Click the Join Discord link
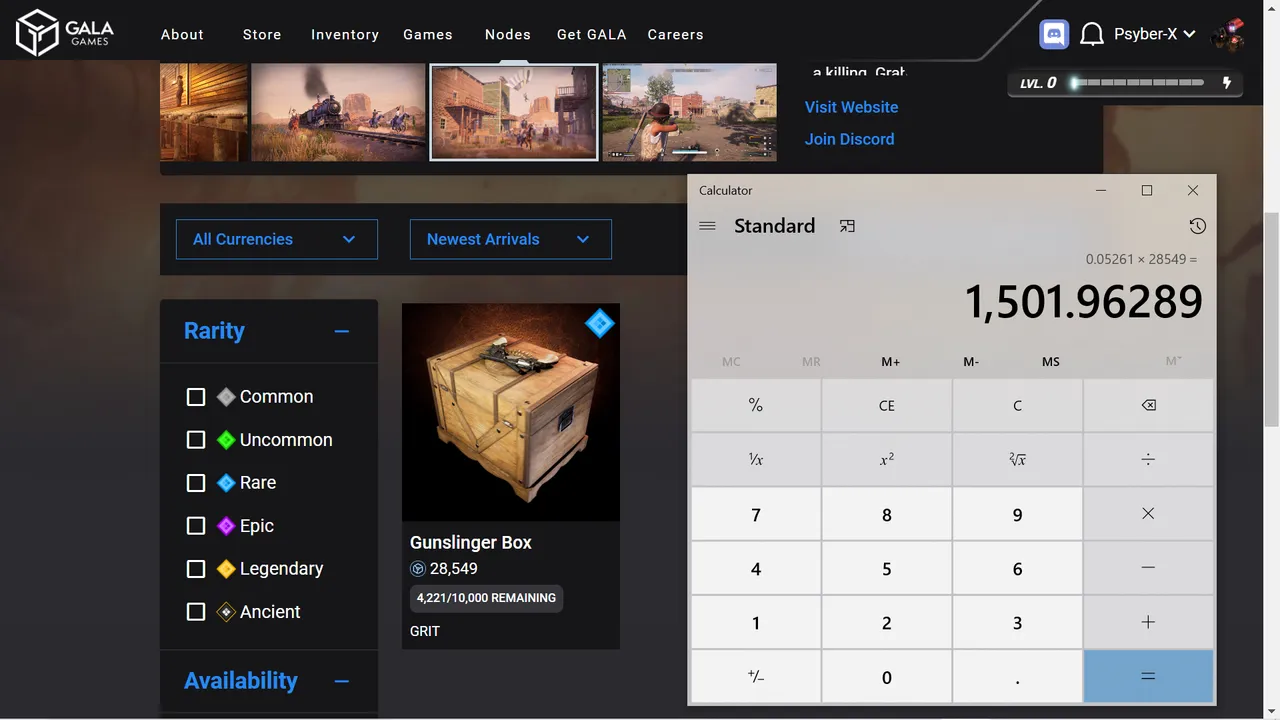This screenshot has height=720, width=1280. pyautogui.click(x=850, y=139)
